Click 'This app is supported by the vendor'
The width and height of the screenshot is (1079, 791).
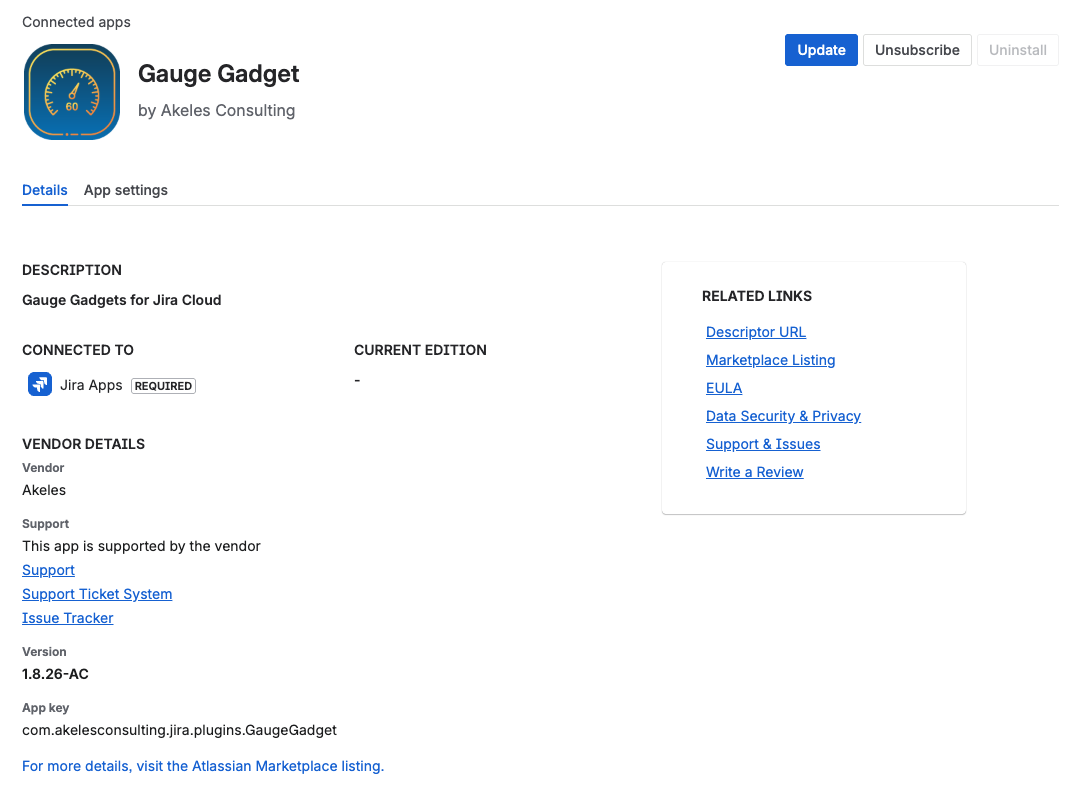point(141,546)
